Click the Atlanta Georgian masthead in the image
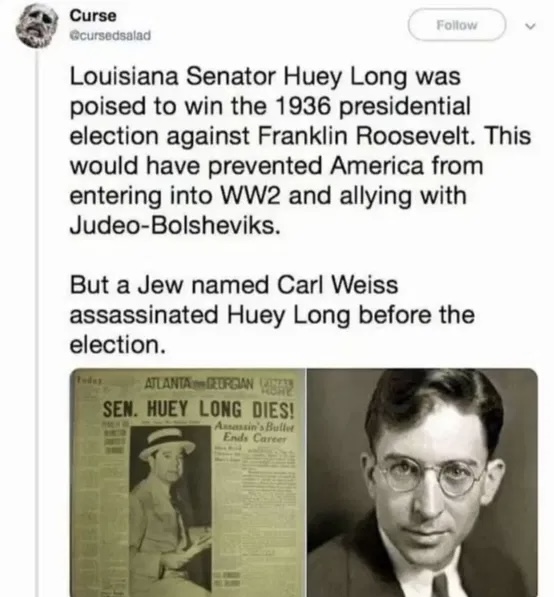554x597 pixels. coord(199,384)
